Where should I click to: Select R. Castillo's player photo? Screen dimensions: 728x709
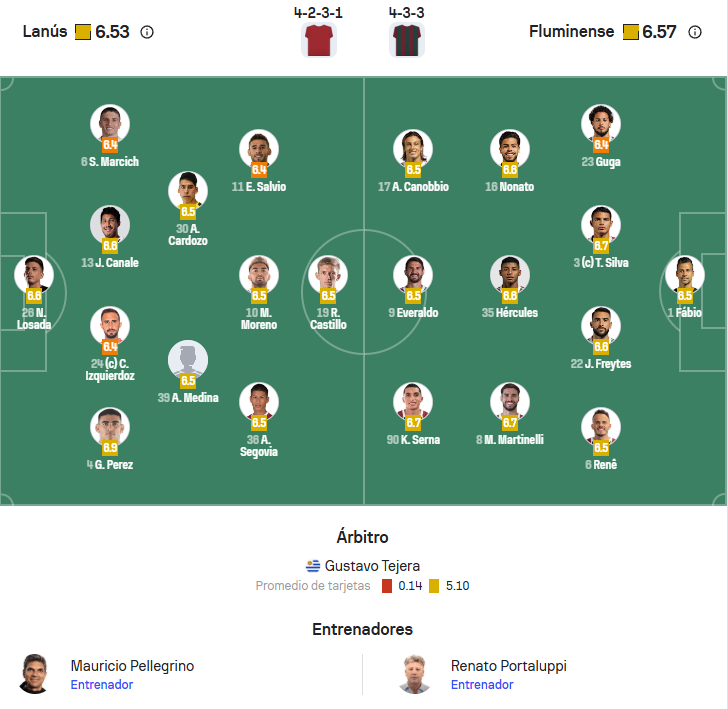click(328, 275)
